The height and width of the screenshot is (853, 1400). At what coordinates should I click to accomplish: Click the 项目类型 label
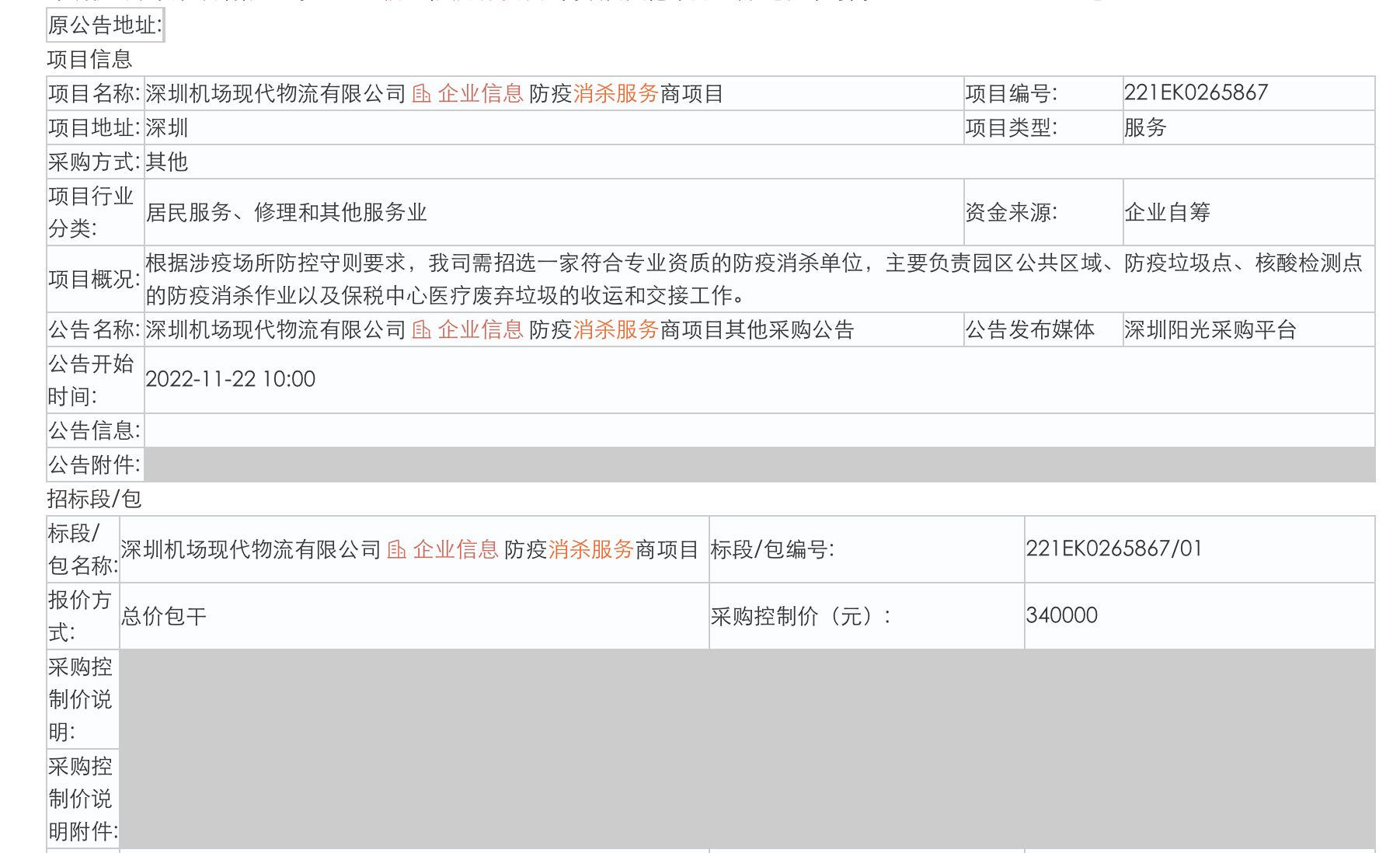[x=1011, y=128]
